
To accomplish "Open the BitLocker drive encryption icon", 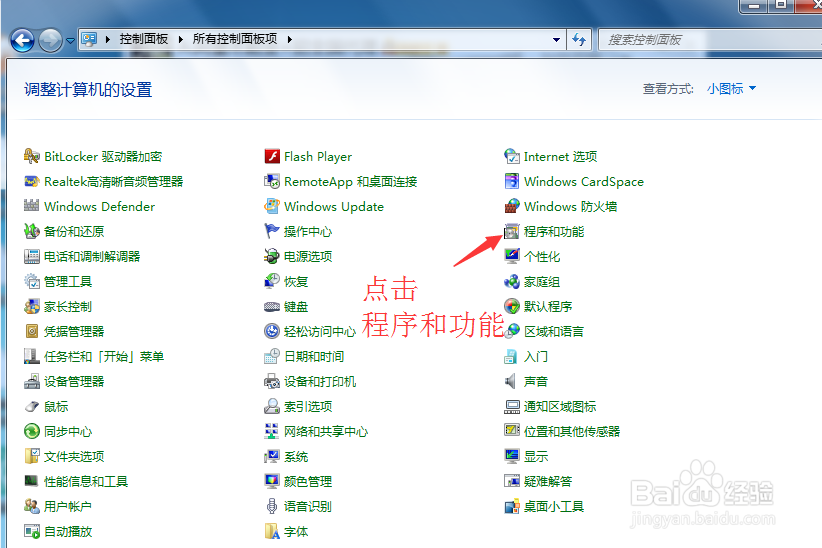I will (32, 156).
